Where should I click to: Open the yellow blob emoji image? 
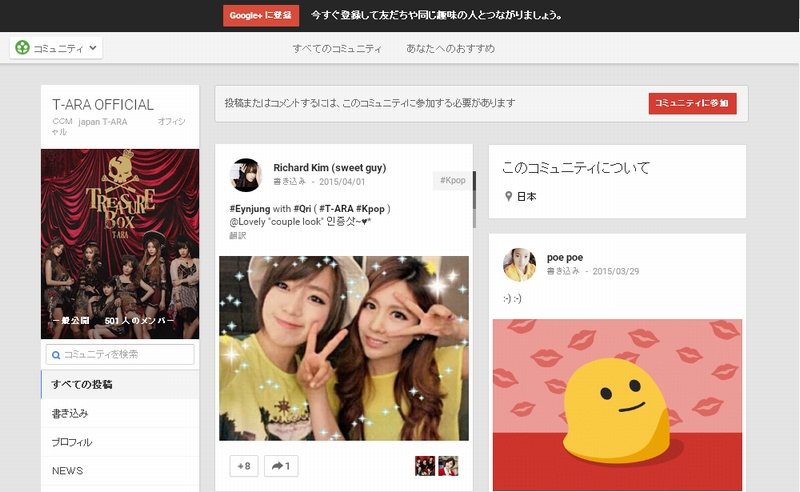617,405
